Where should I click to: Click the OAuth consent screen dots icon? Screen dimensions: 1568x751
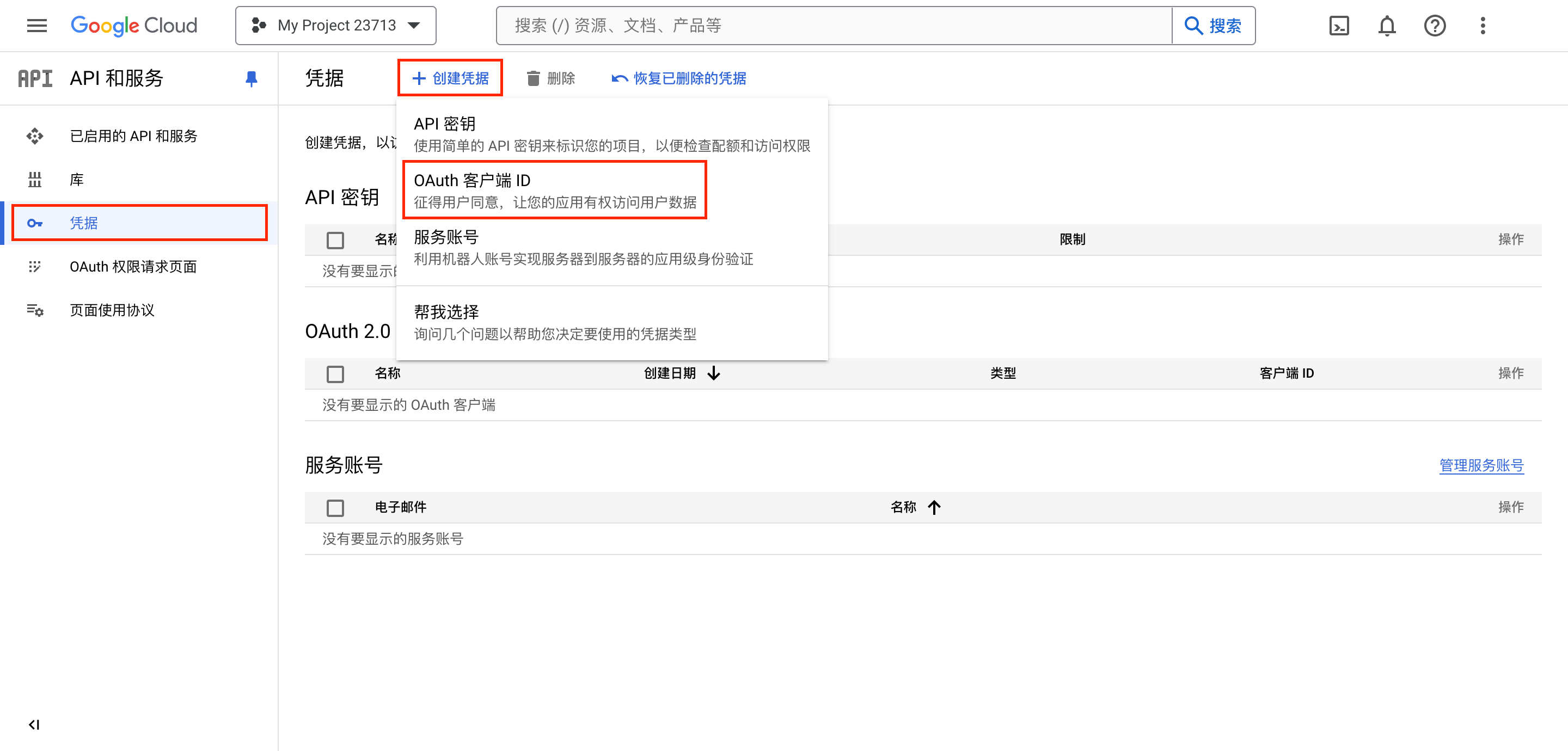click(x=35, y=267)
